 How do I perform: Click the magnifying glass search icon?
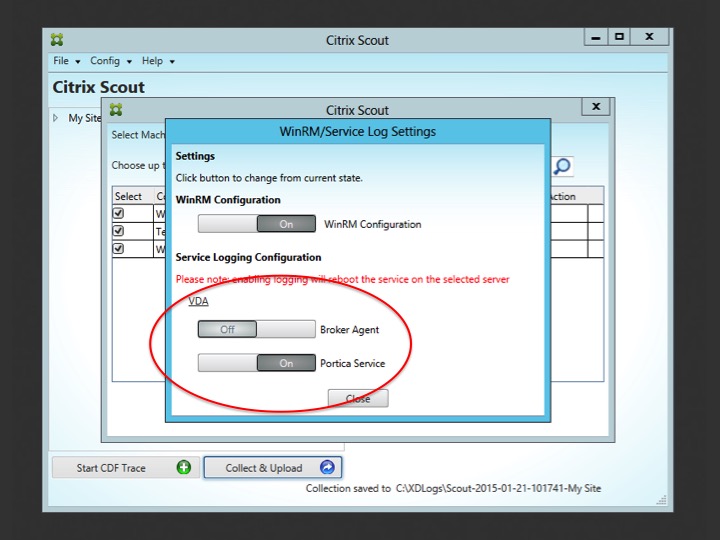tap(562, 166)
